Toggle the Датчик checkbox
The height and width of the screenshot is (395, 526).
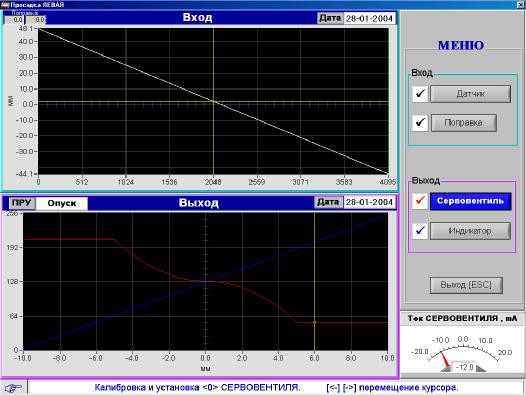pos(420,94)
